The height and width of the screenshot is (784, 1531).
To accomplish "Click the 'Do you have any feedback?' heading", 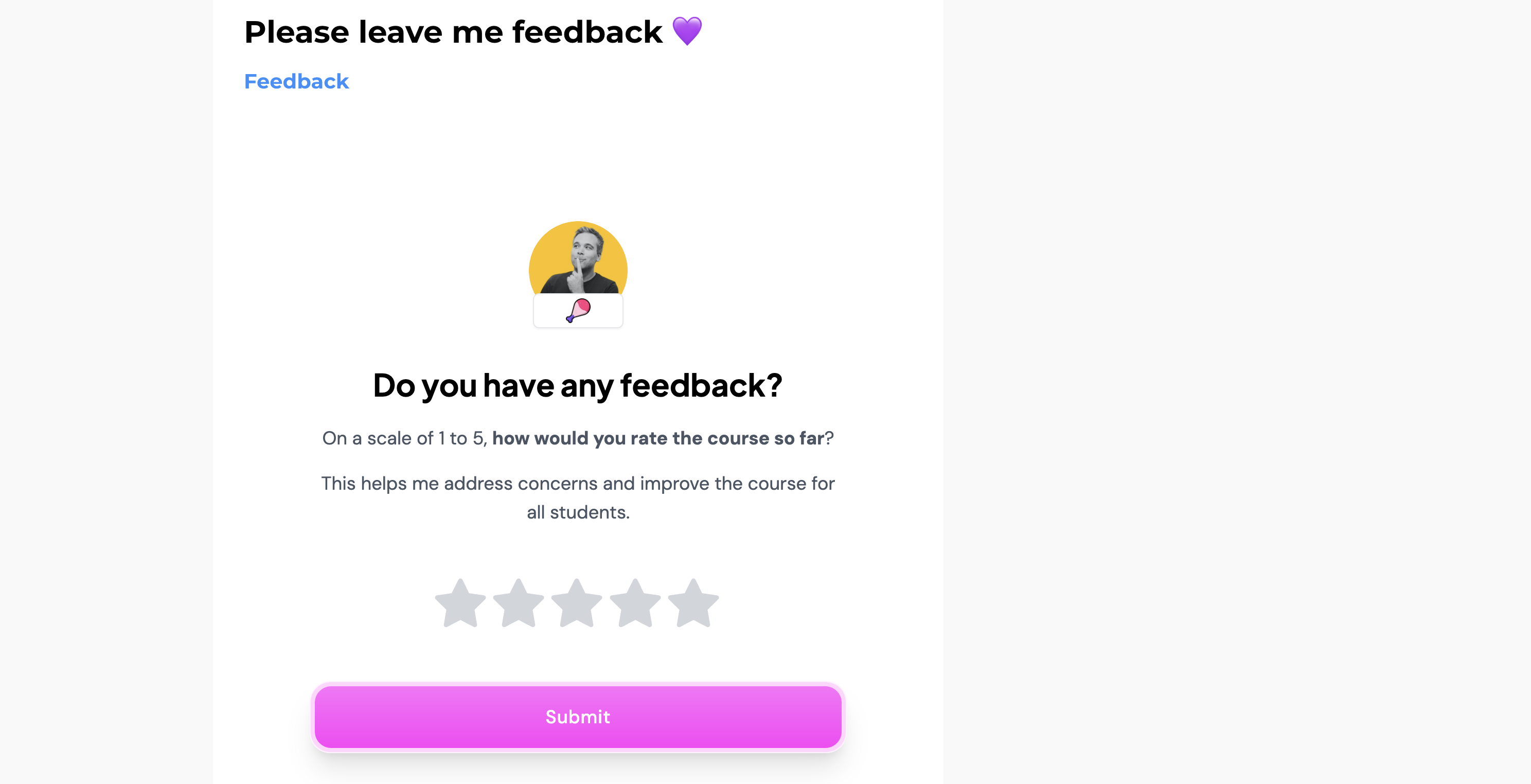I will point(578,385).
